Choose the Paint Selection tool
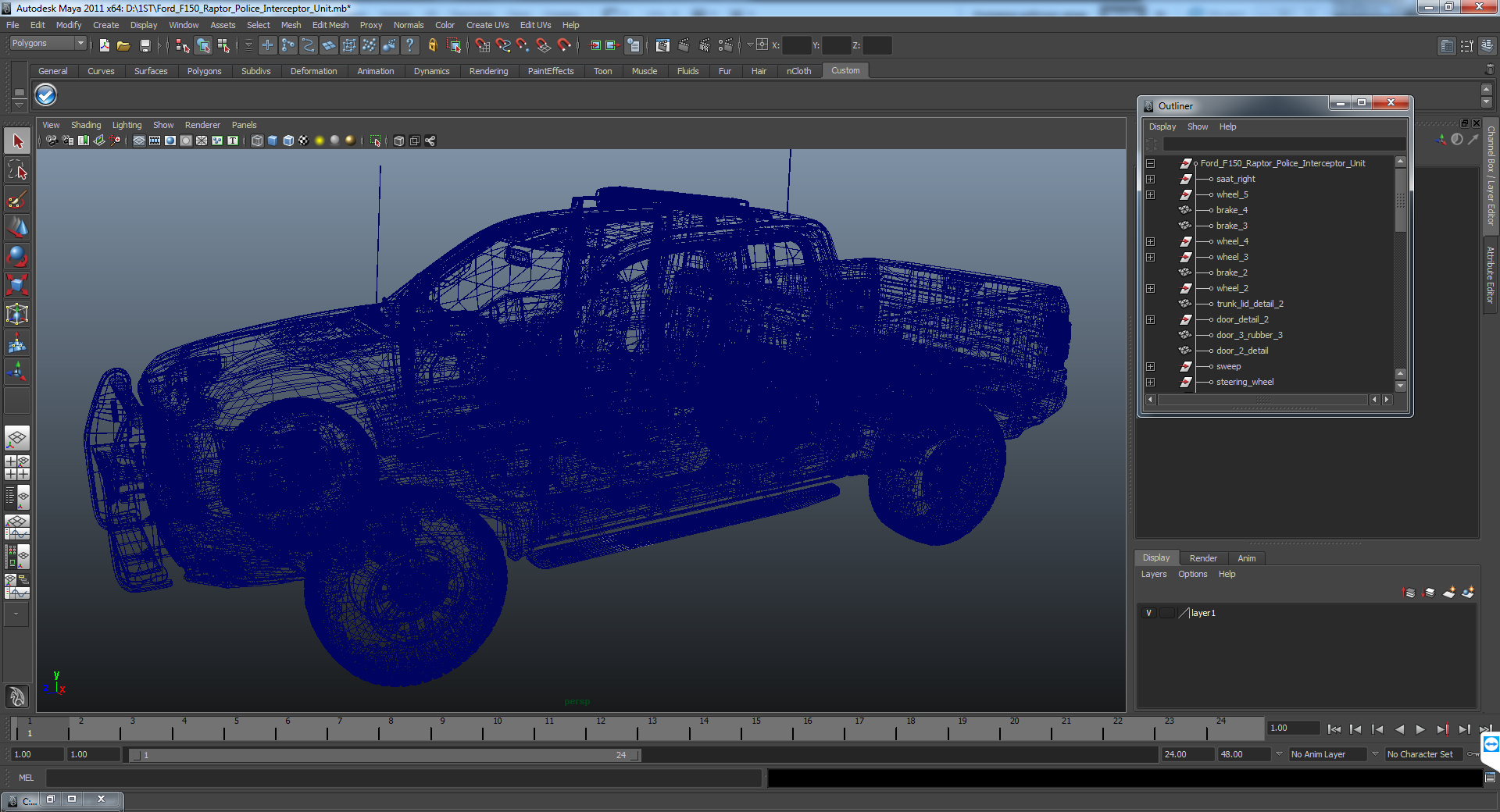This screenshot has width=1500, height=812. click(17, 199)
